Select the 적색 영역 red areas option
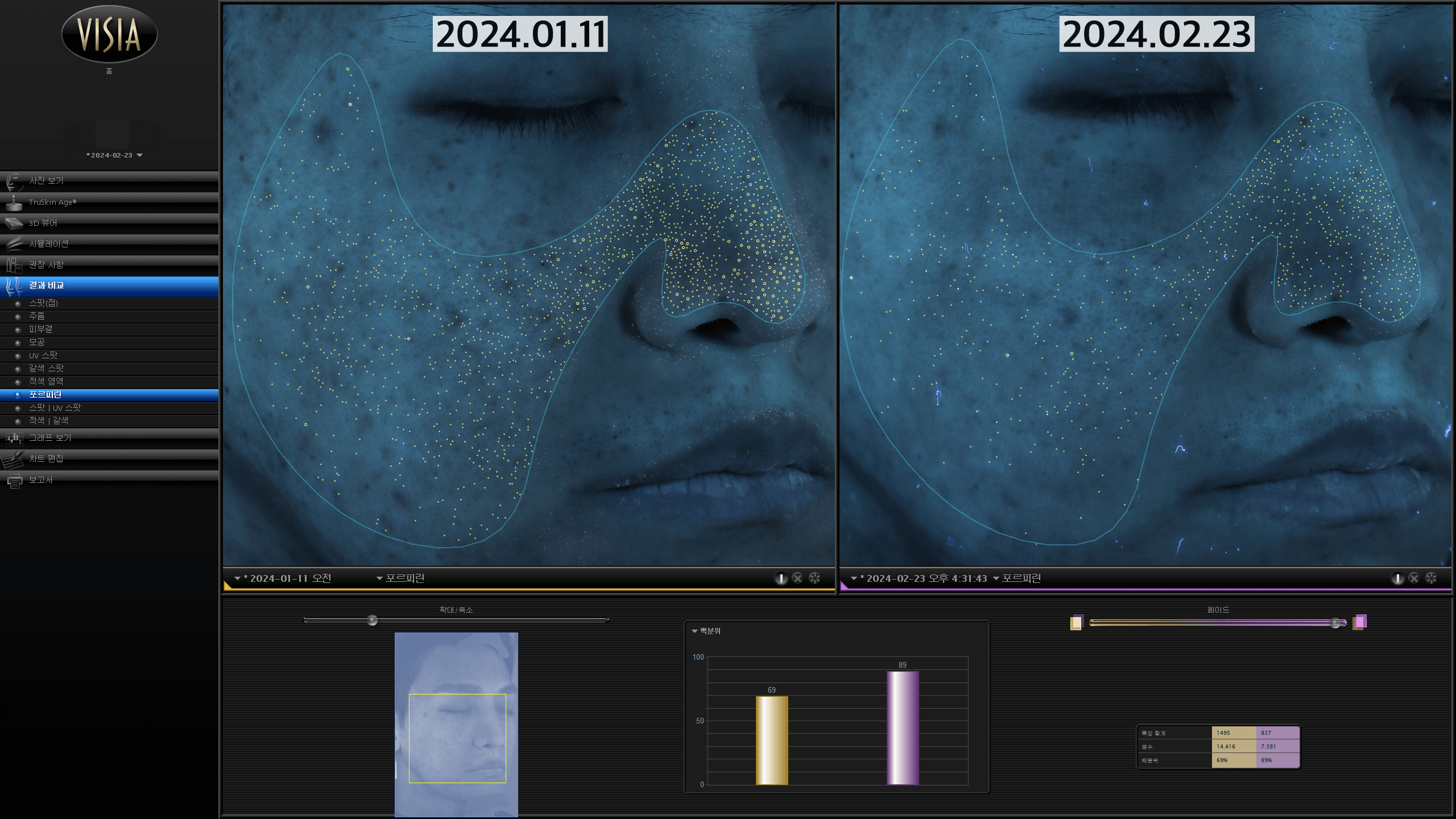 (109, 382)
